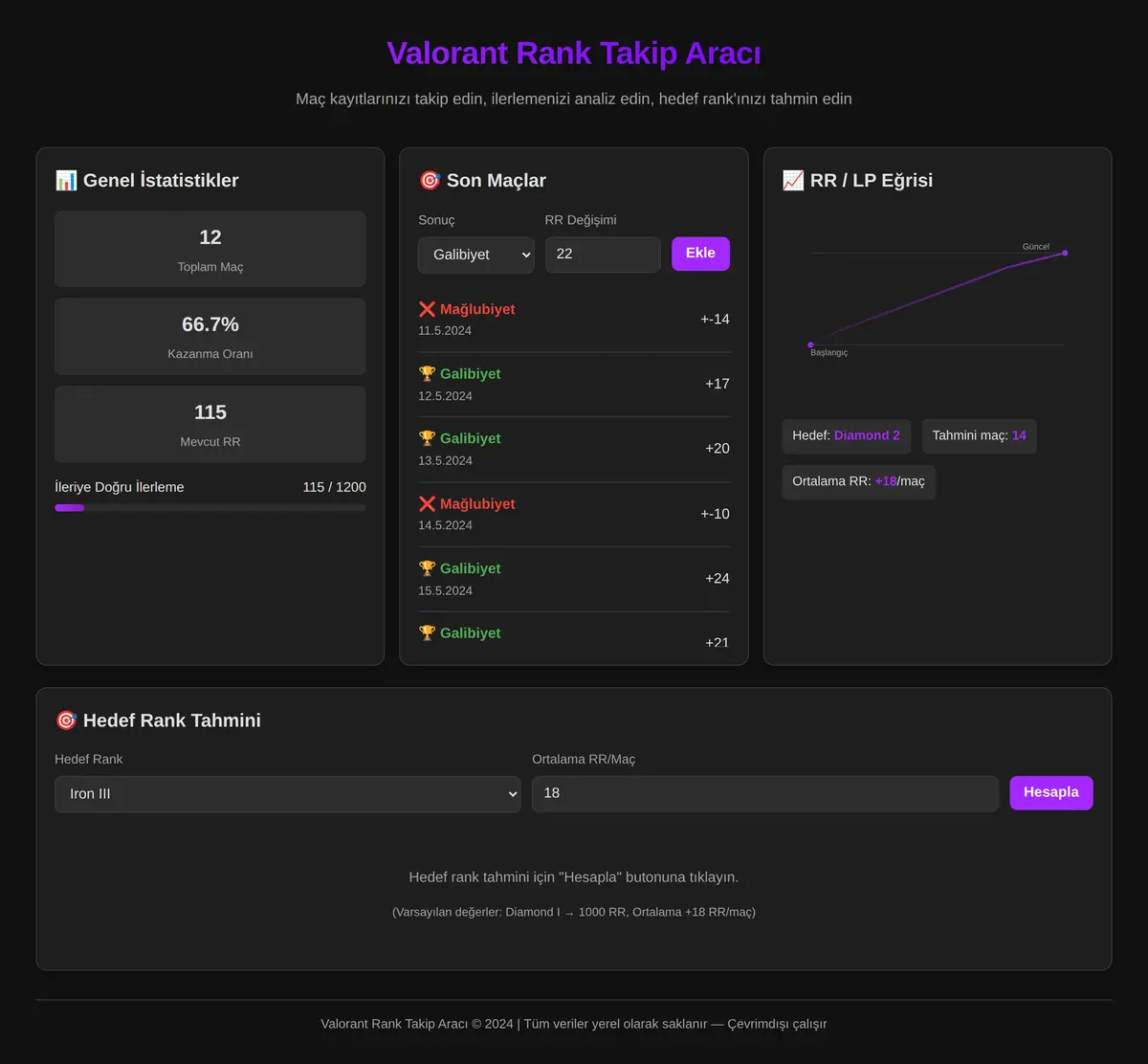Click the İleriye Doğru İlerleme progress bar
Viewport: 1148px width, 1064px height.
click(x=210, y=508)
